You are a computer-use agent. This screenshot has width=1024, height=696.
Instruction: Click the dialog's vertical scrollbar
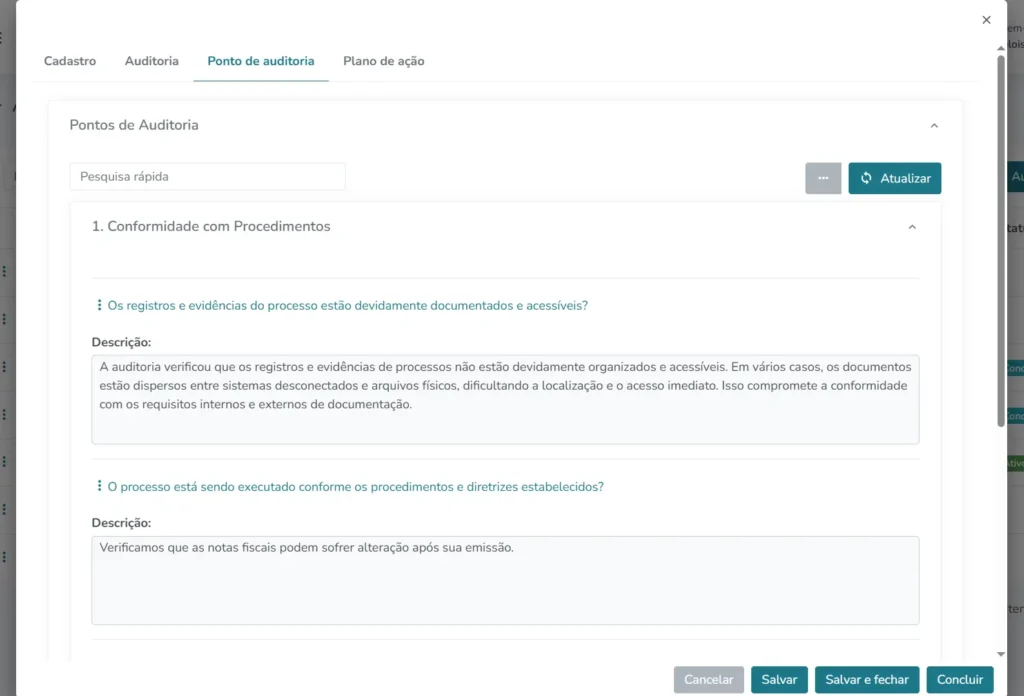coord(1001,240)
